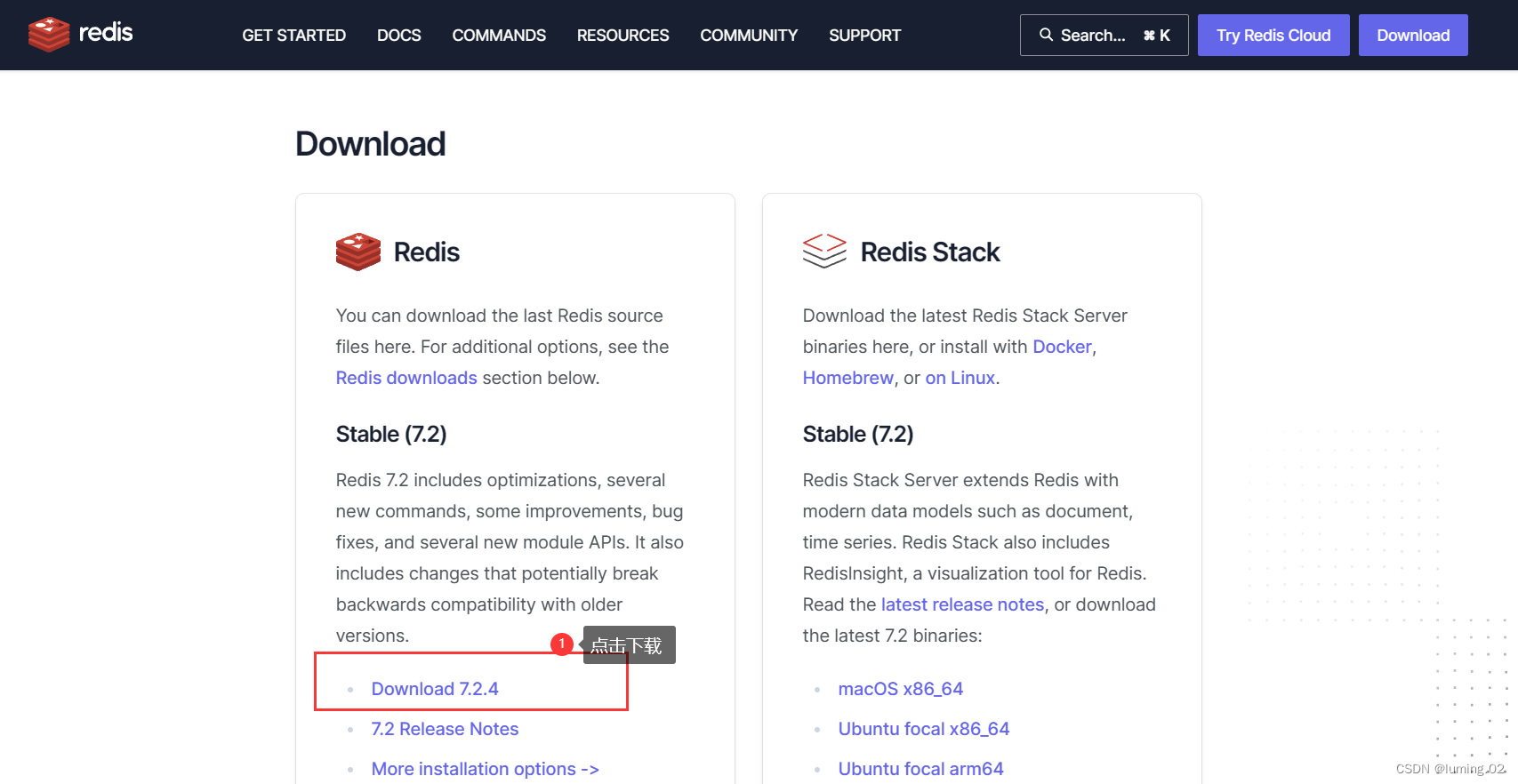Click the Redis Stack card title text

pyautogui.click(x=929, y=252)
